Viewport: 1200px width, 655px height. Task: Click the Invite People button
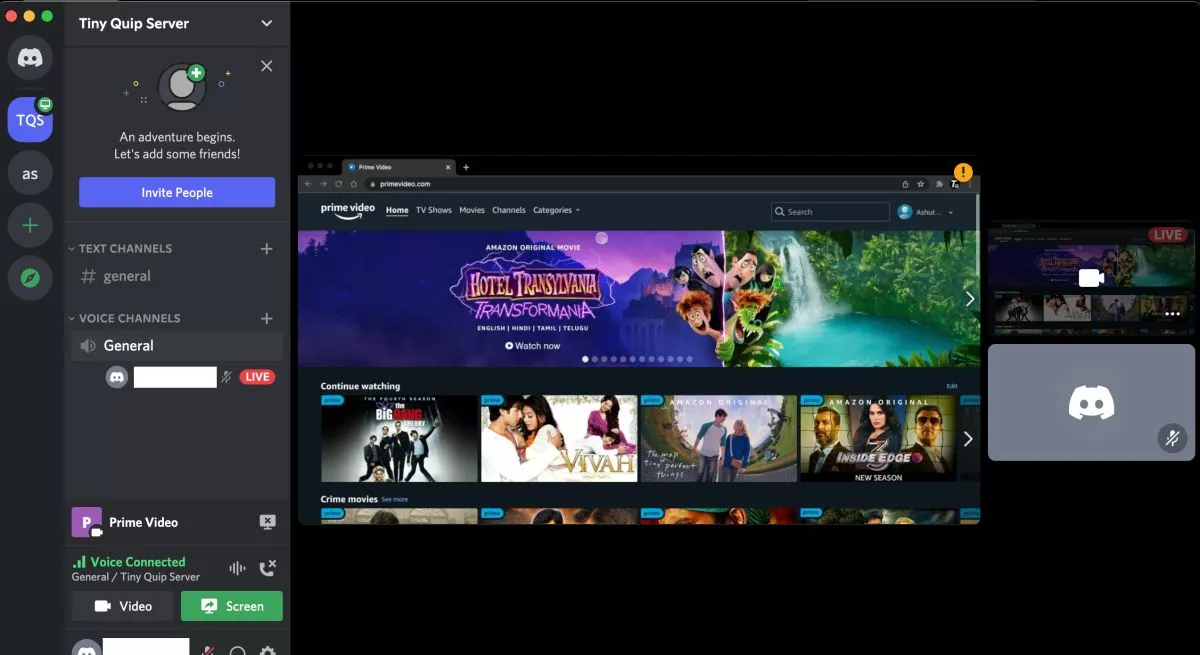click(x=177, y=192)
